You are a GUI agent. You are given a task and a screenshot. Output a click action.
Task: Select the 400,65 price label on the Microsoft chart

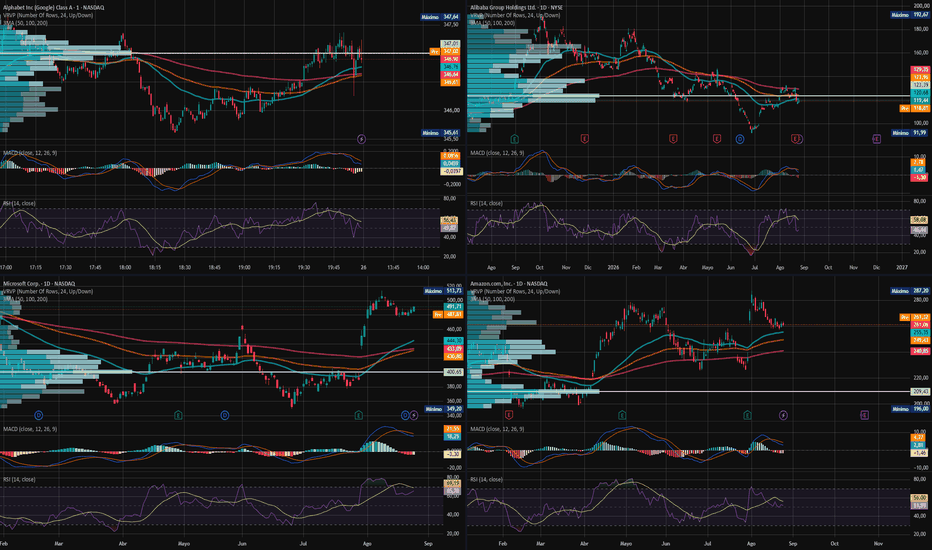(454, 372)
